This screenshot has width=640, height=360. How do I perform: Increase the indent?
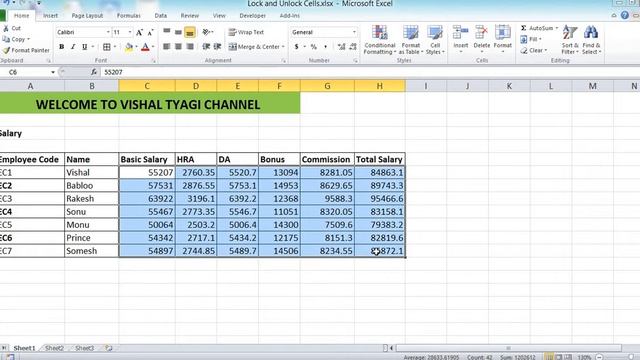[218, 47]
